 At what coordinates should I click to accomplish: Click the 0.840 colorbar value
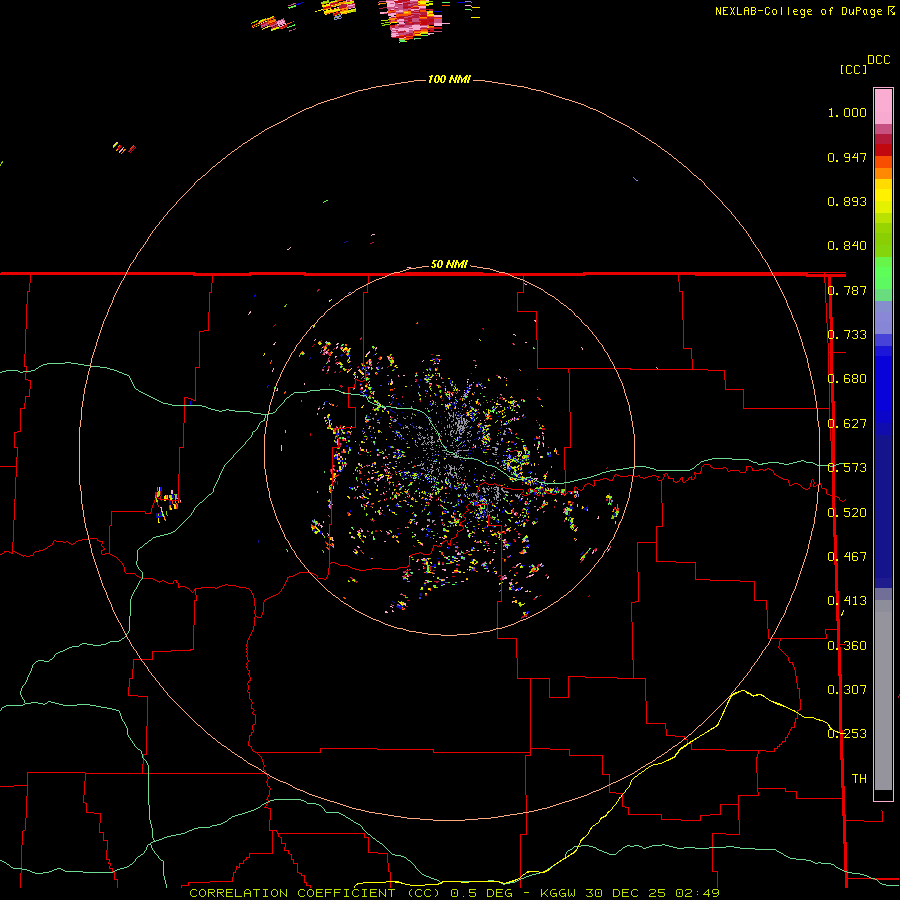click(847, 246)
